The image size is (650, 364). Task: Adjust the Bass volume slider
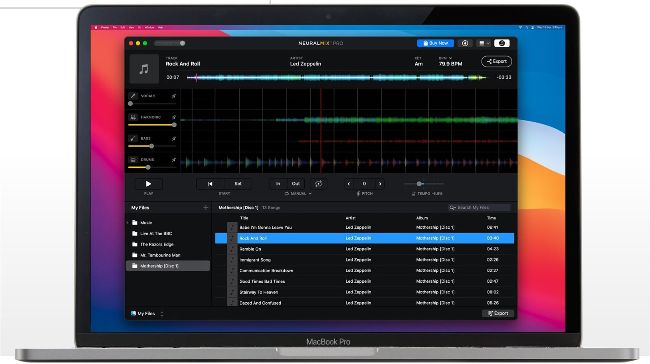coord(152,146)
